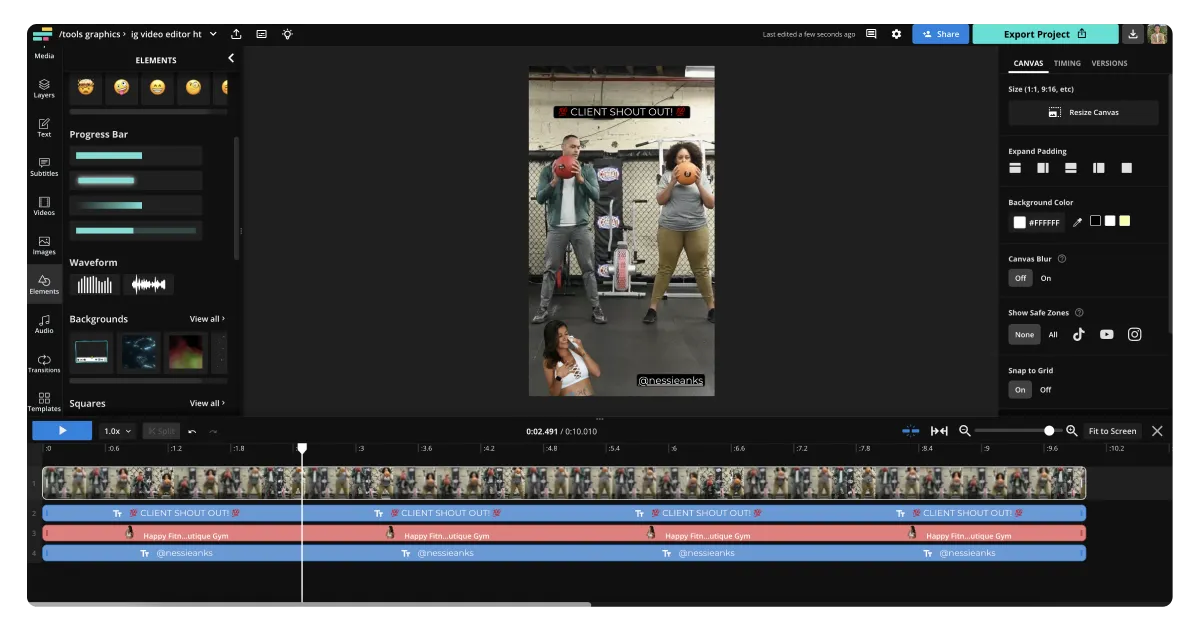Screen dimensions: 1200x630
Task: Click the Split button
Action: (x=161, y=431)
